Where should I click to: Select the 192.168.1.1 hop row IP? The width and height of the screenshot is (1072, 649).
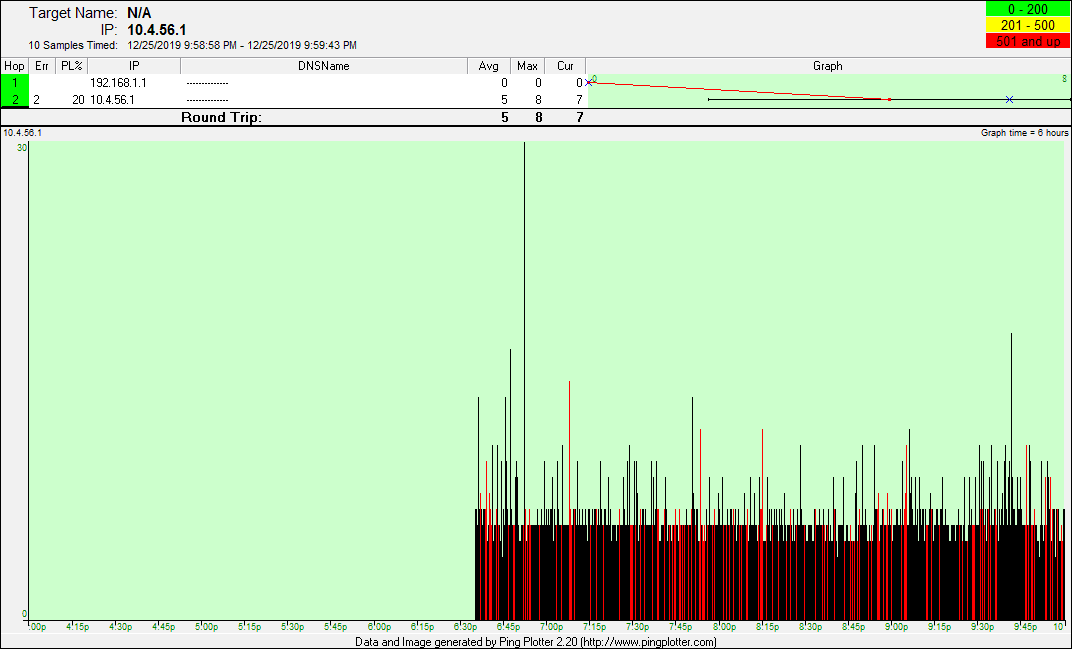coord(118,83)
